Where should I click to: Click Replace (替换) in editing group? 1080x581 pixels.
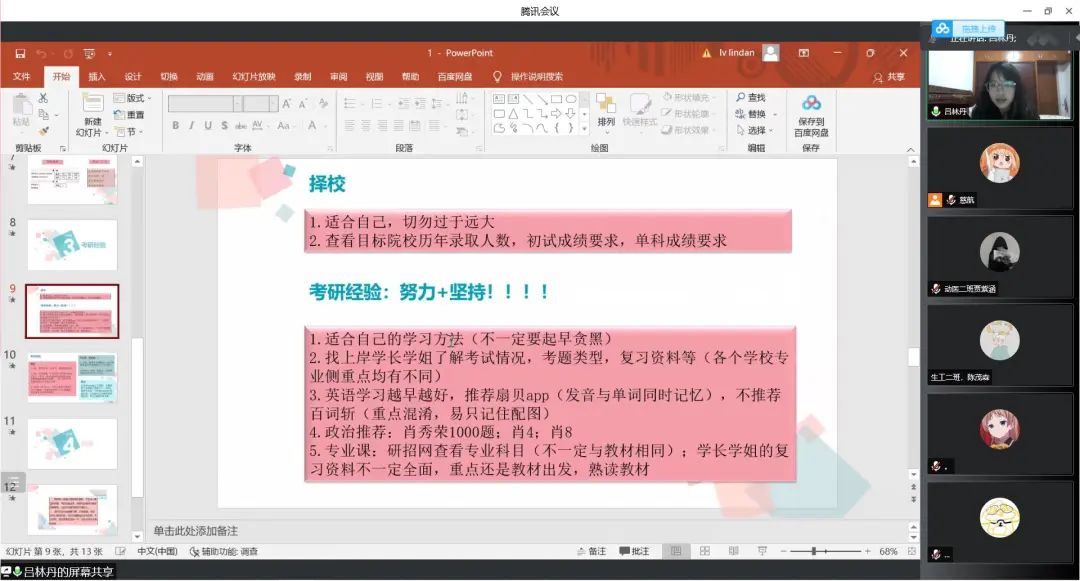(x=750, y=114)
